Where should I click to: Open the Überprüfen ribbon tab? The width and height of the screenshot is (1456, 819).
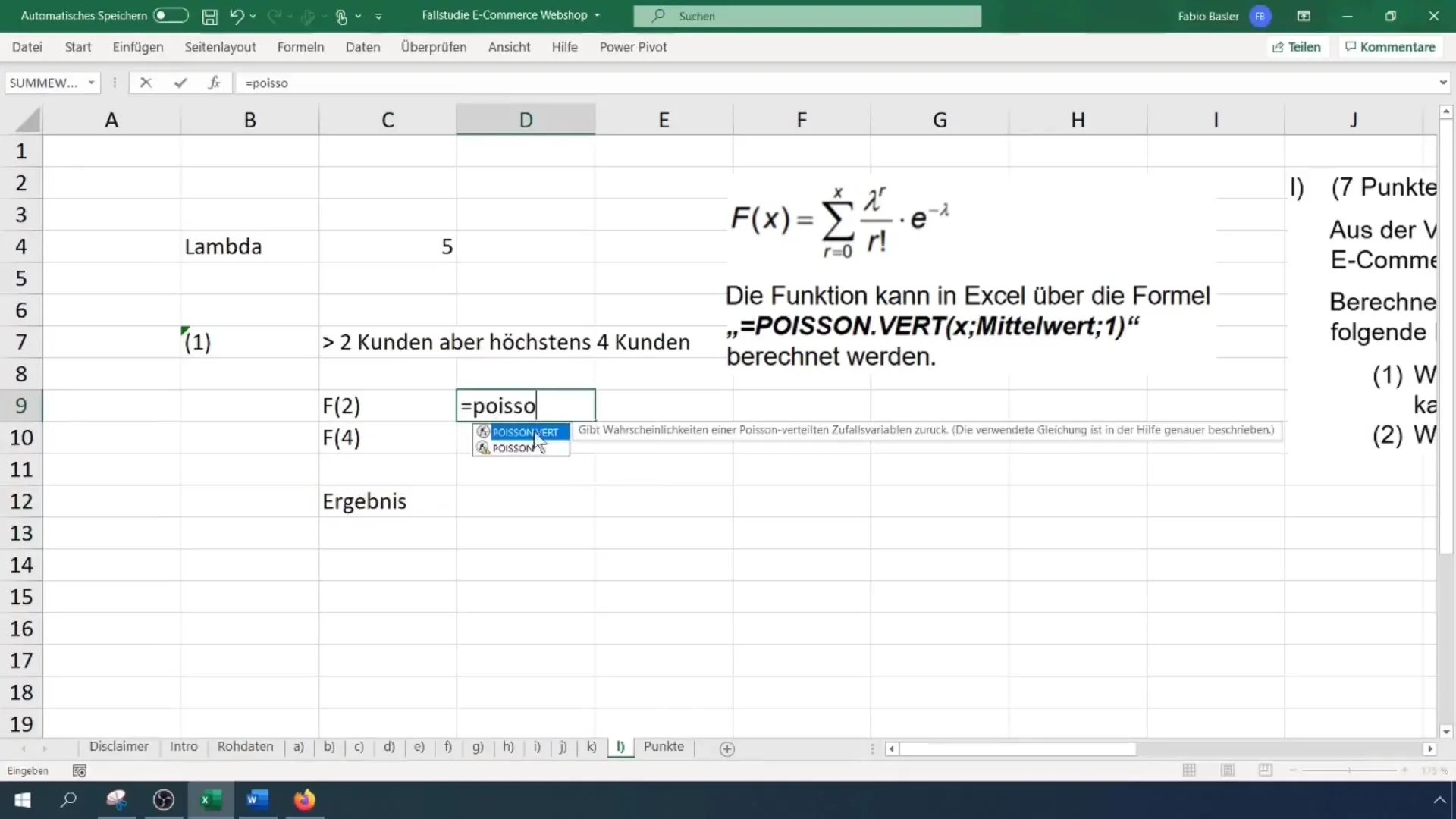point(434,47)
